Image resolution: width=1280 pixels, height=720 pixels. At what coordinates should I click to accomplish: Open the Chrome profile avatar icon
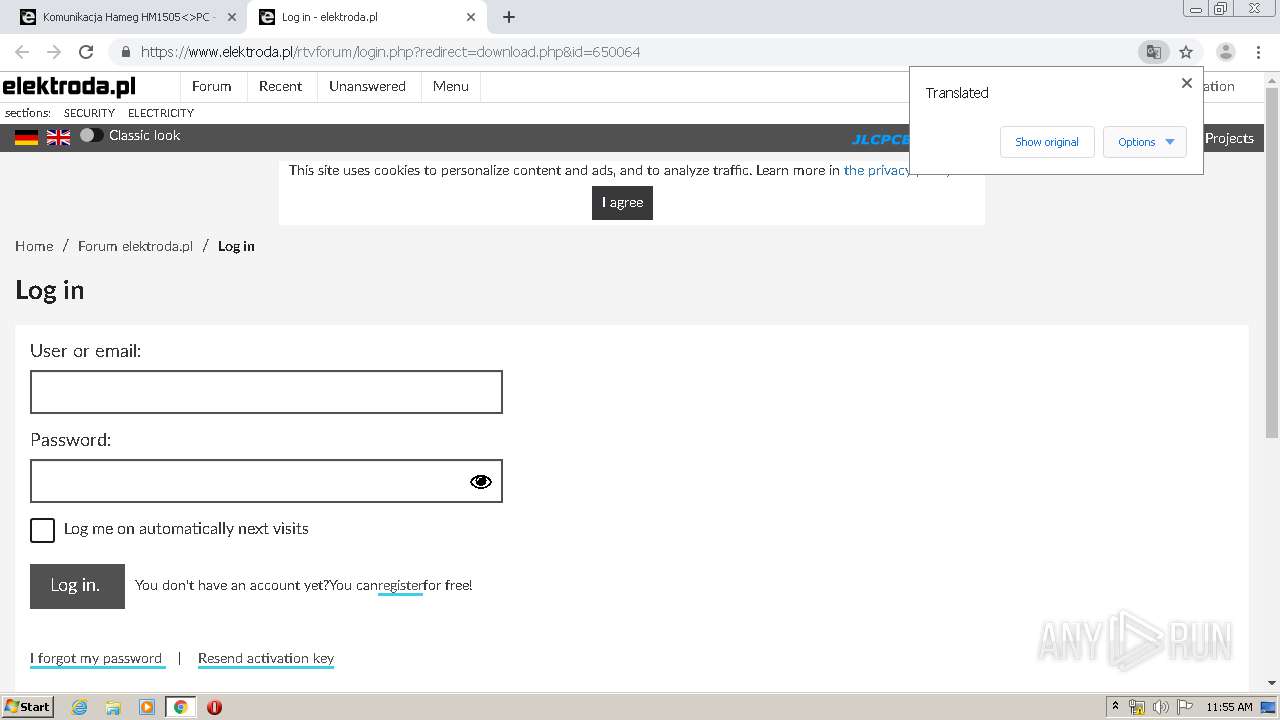(x=1226, y=52)
